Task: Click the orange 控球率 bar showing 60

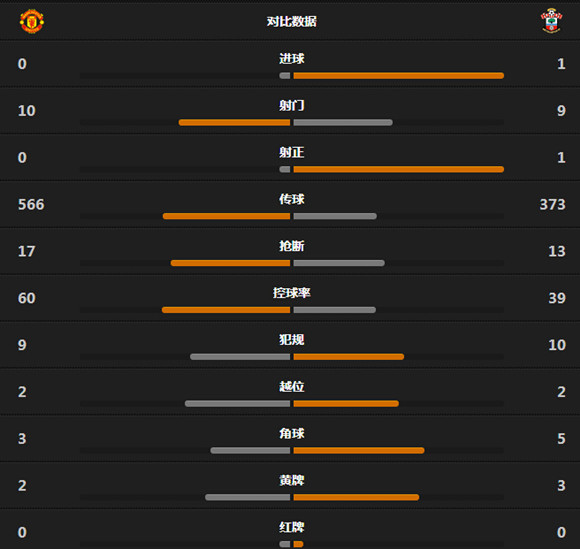Action: (226, 310)
